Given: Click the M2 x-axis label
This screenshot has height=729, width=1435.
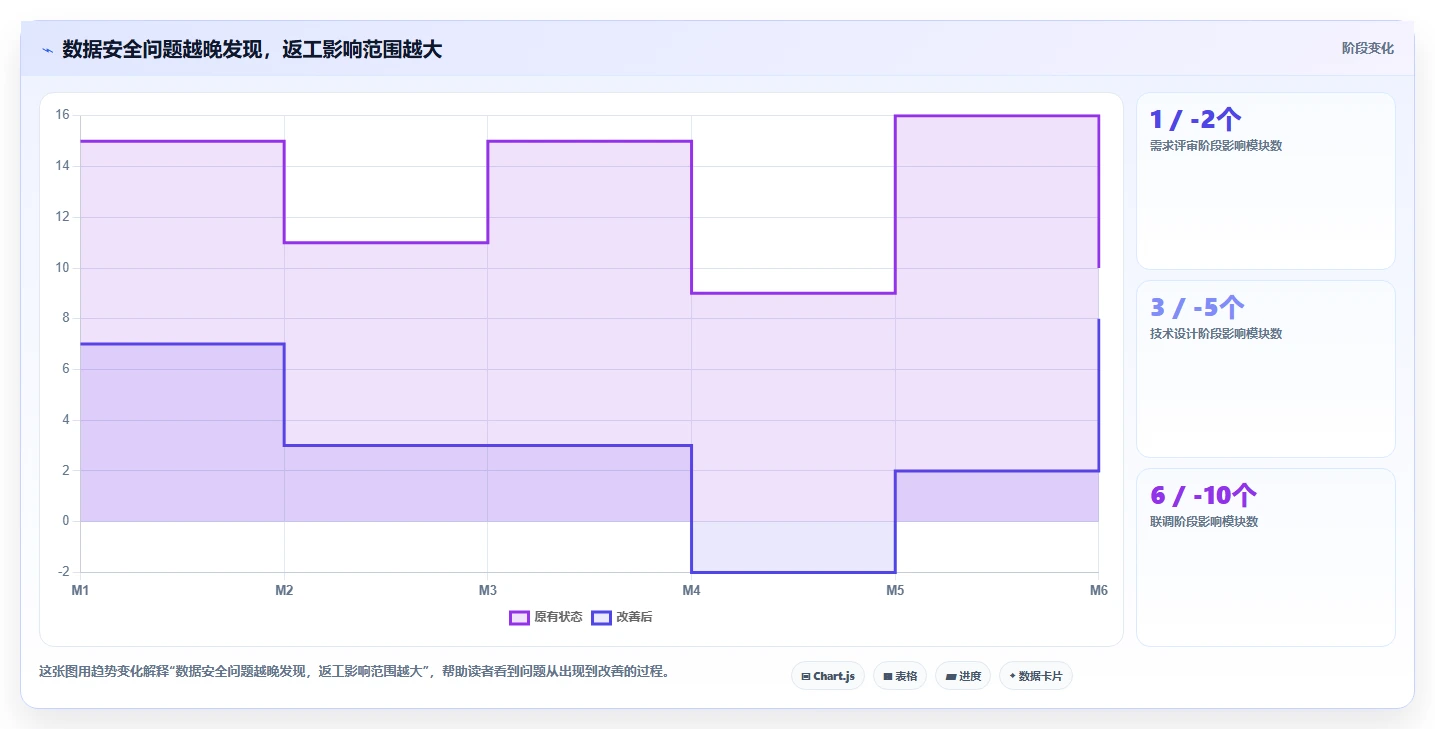Looking at the screenshot, I should pos(284,590).
